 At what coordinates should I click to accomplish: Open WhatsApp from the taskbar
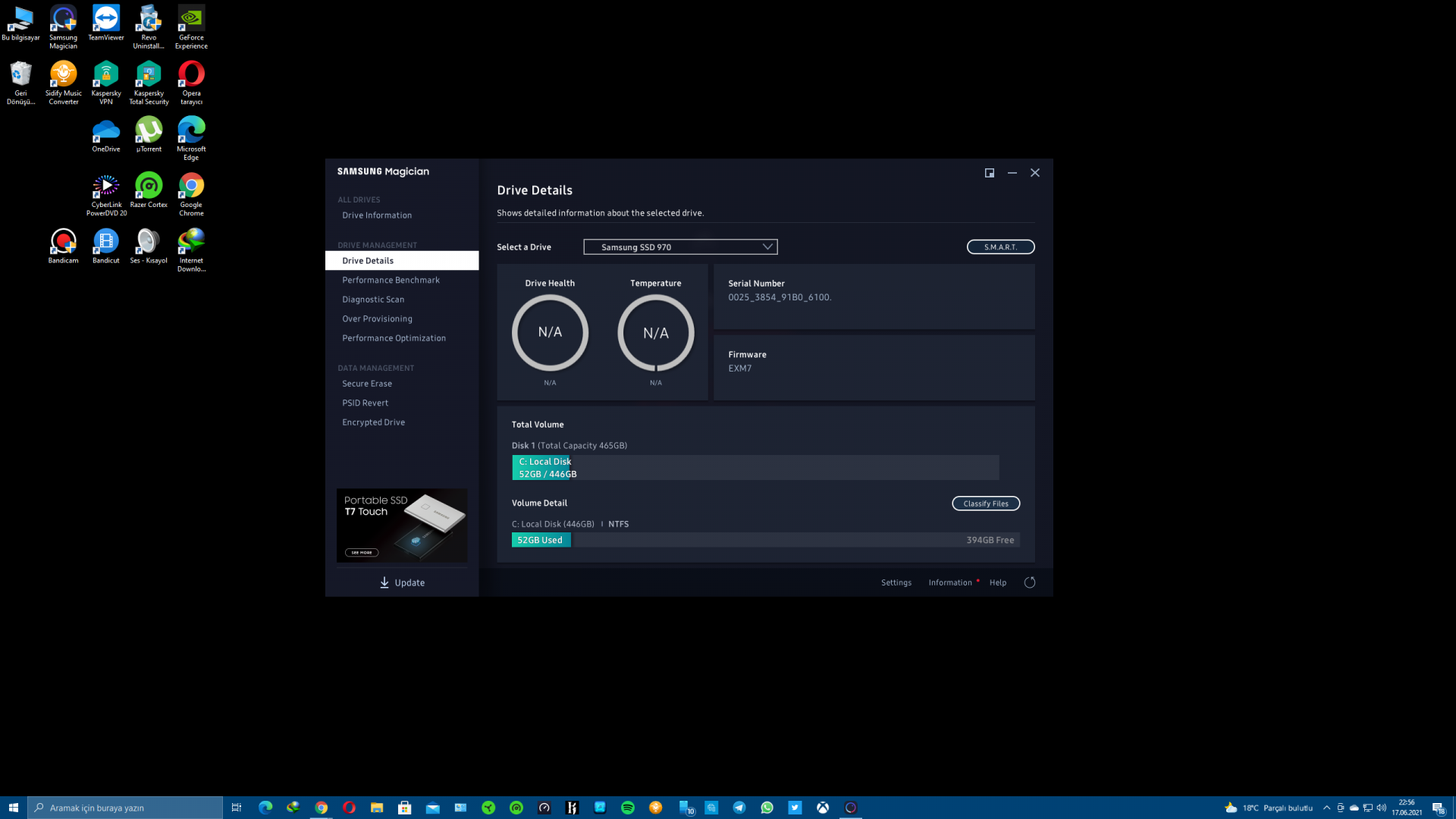pyautogui.click(x=767, y=808)
